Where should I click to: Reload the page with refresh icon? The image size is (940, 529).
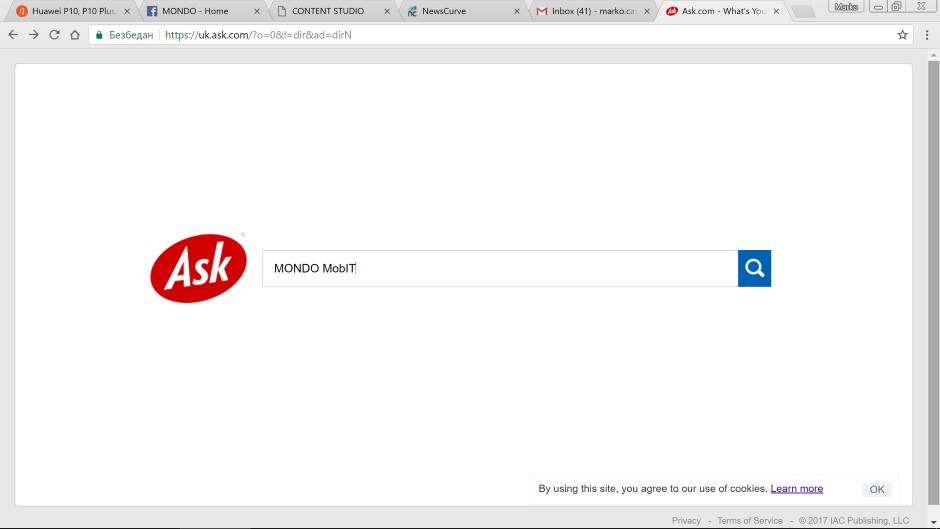tap(54, 34)
